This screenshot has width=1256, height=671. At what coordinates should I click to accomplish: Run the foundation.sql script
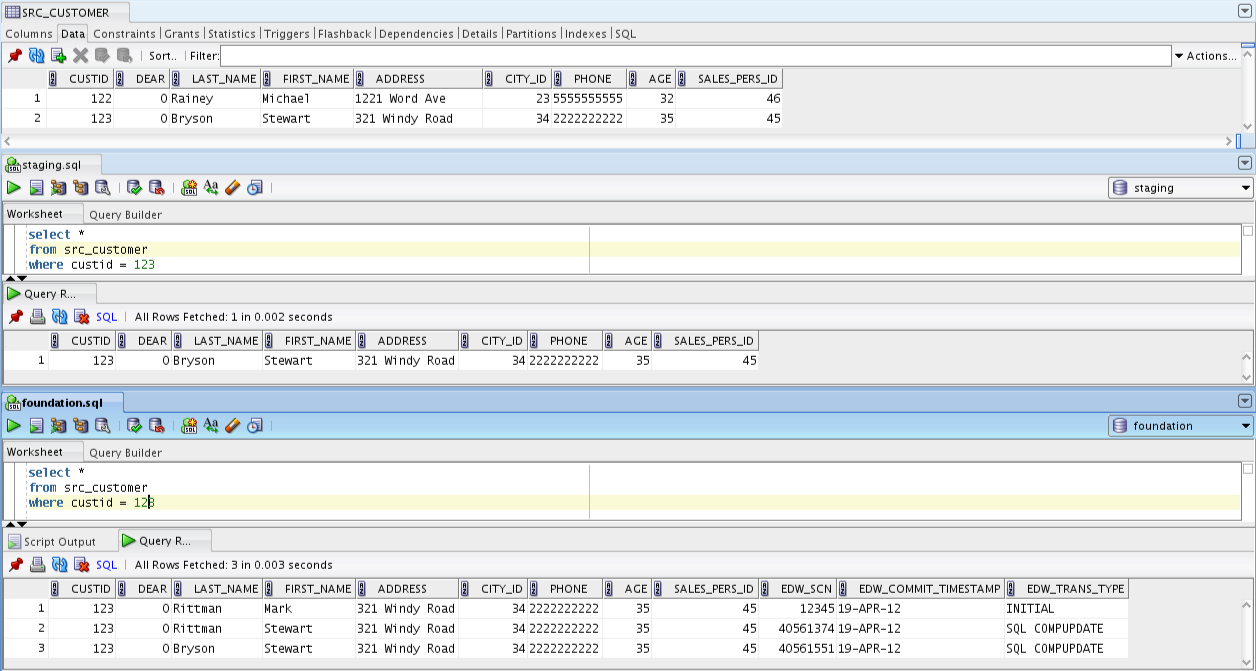(36, 425)
